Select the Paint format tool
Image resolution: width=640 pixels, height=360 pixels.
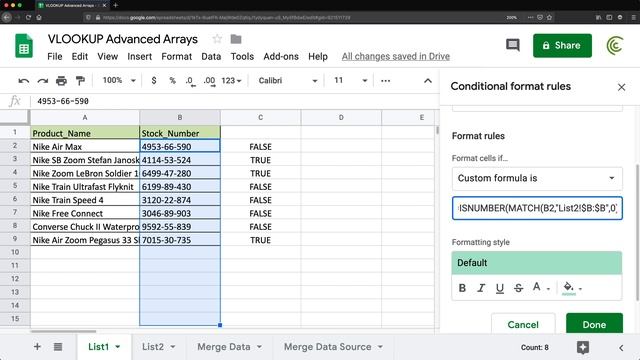pyautogui.click(x=80, y=81)
